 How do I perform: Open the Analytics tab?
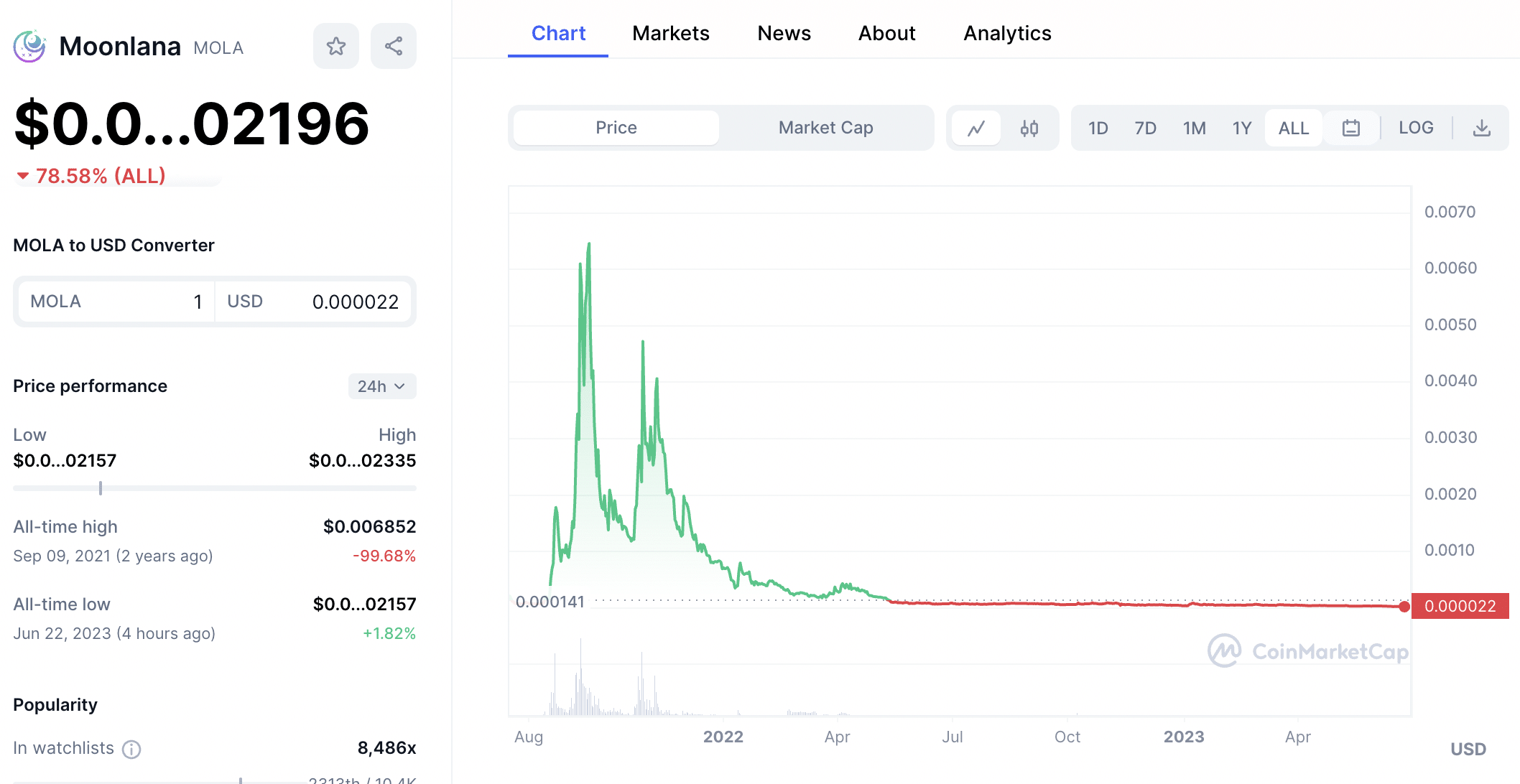click(x=1007, y=34)
